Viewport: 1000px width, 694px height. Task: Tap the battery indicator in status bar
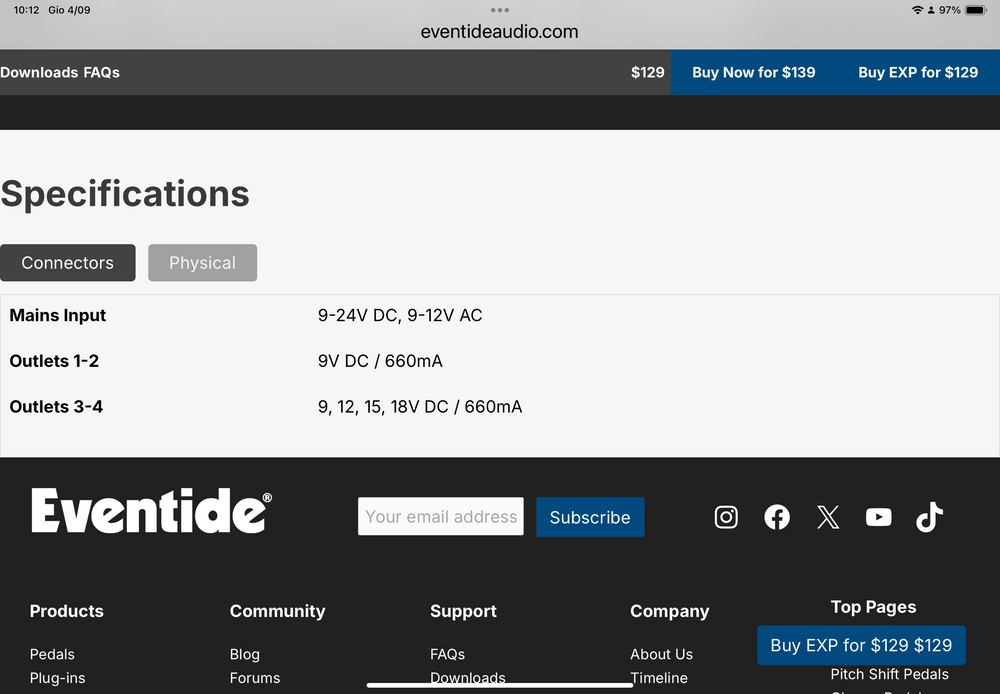point(975,10)
